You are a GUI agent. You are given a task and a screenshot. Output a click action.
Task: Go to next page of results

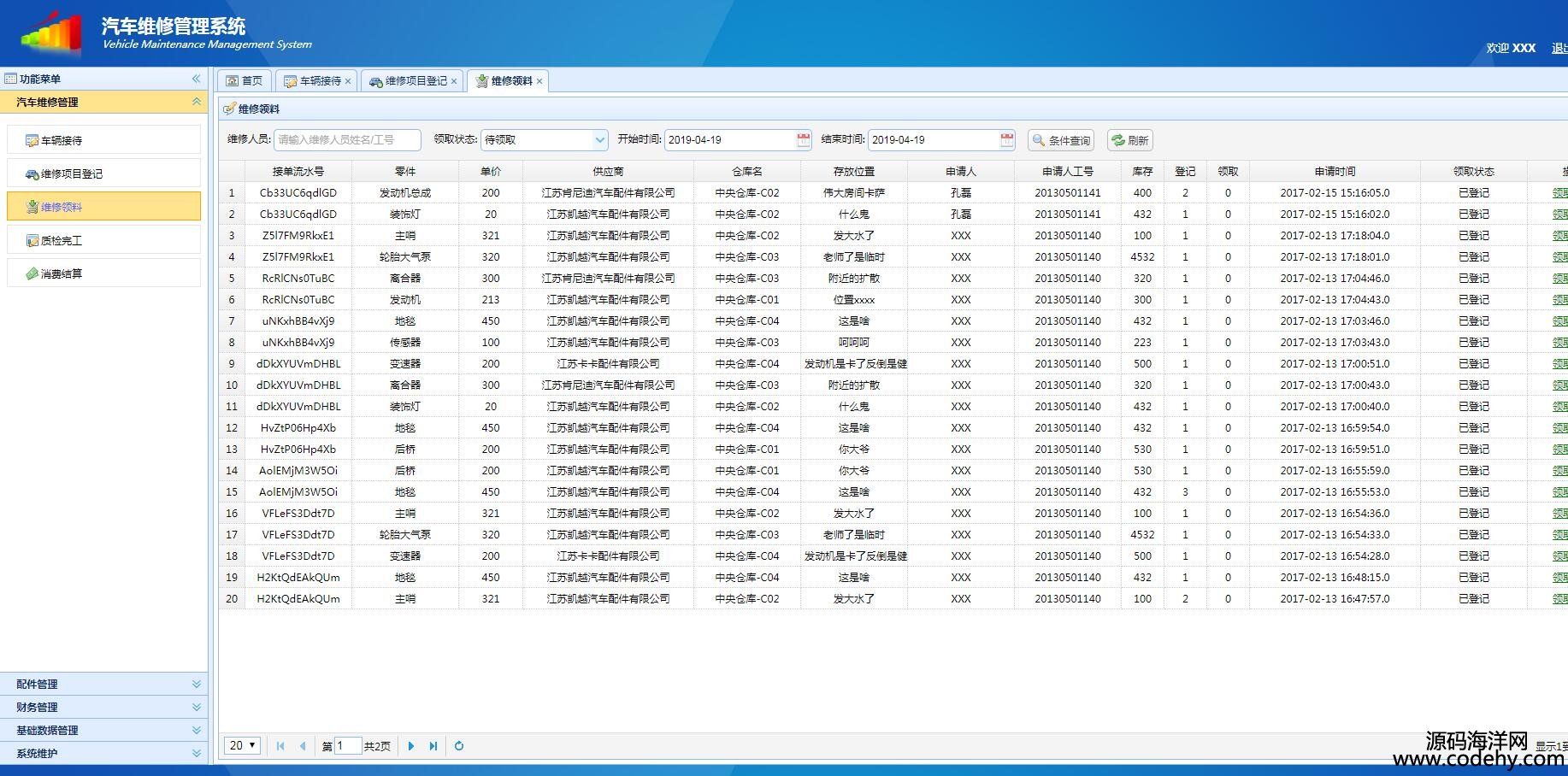[x=411, y=746]
